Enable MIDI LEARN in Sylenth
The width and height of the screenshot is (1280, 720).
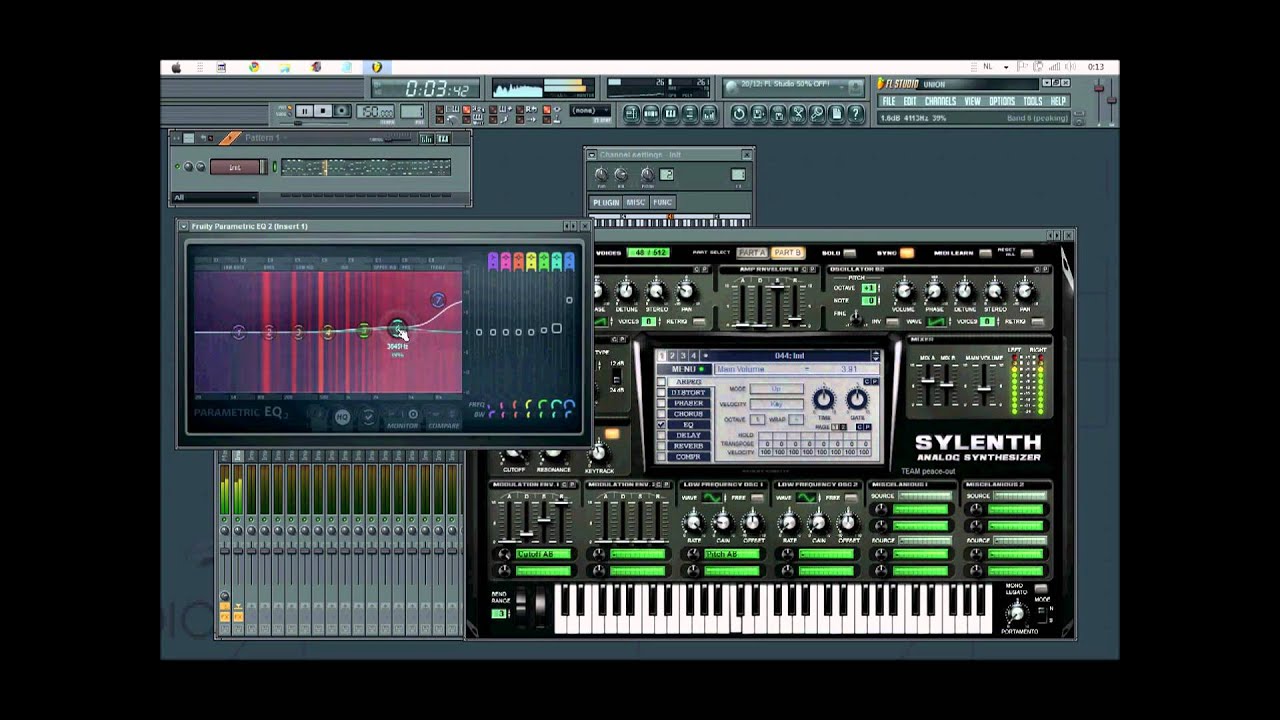coord(985,254)
